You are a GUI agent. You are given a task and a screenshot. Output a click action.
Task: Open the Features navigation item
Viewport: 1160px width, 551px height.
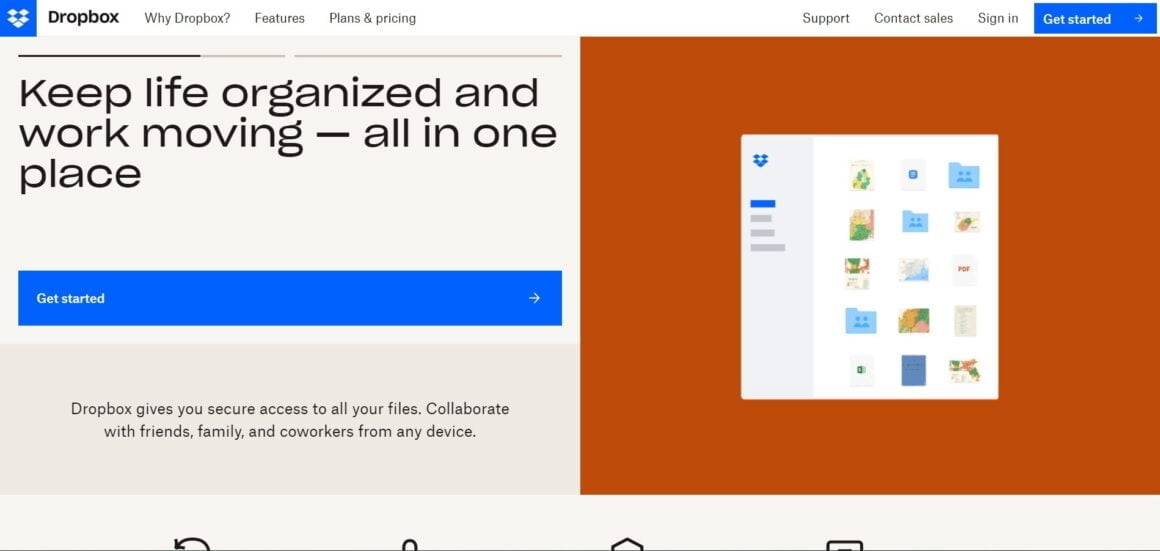pos(280,18)
